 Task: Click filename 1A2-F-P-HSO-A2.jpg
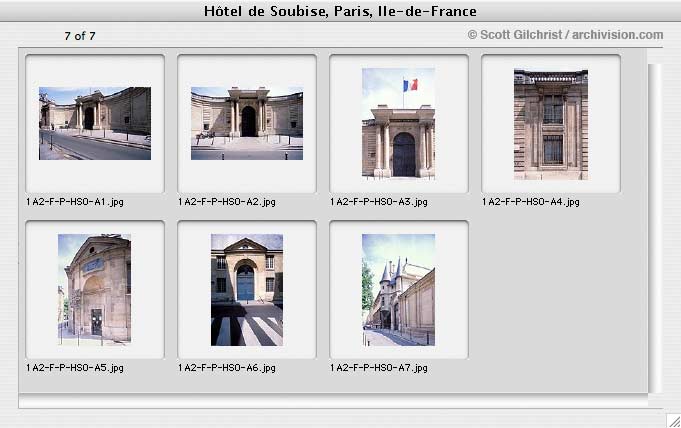(x=227, y=202)
